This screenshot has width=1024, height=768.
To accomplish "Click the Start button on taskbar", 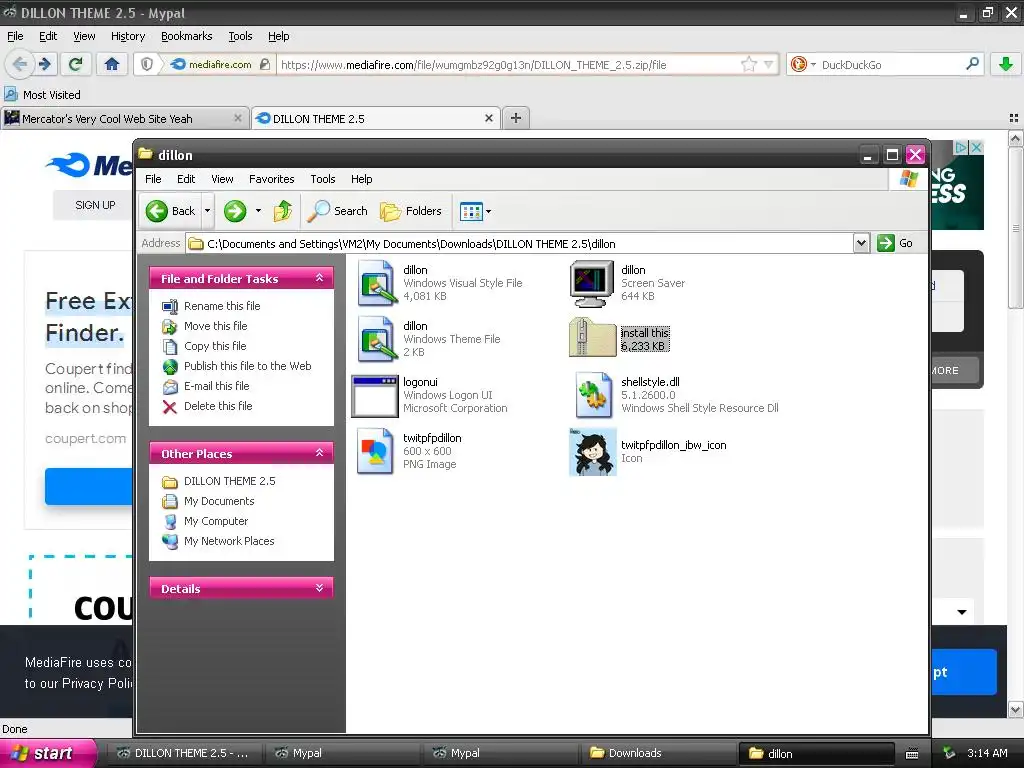I will click(47, 753).
